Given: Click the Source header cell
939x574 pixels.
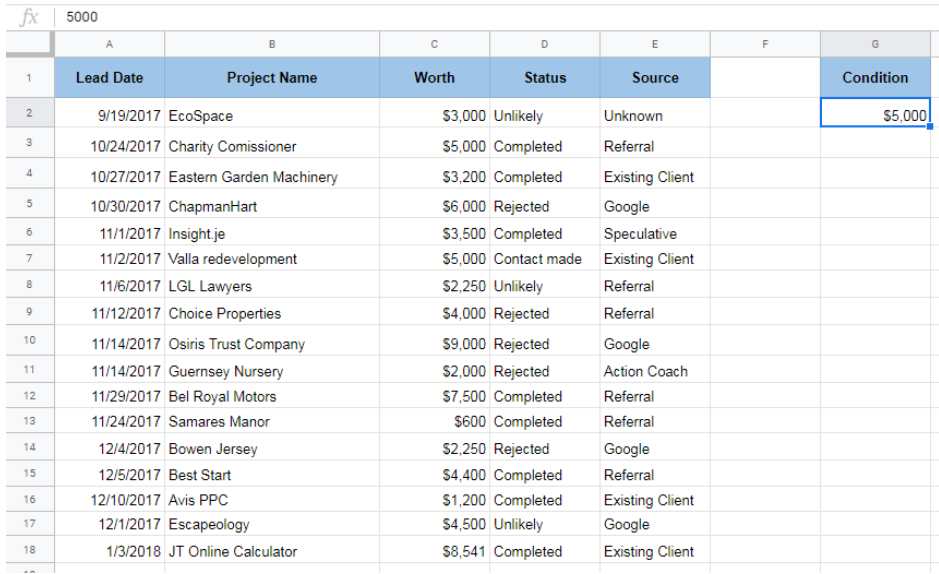Looking at the screenshot, I should coord(655,78).
